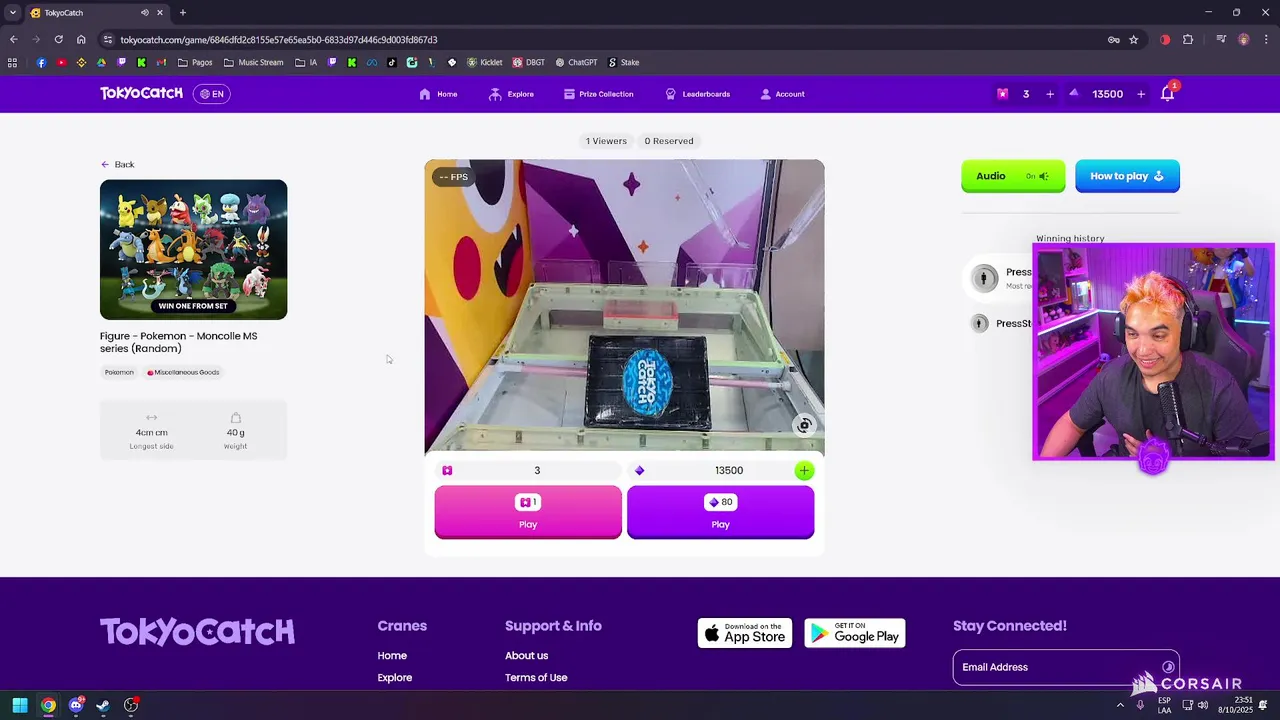The height and width of the screenshot is (720, 1280).
Task: Open the How to play button
Action: pyautogui.click(x=1127, y=176)
